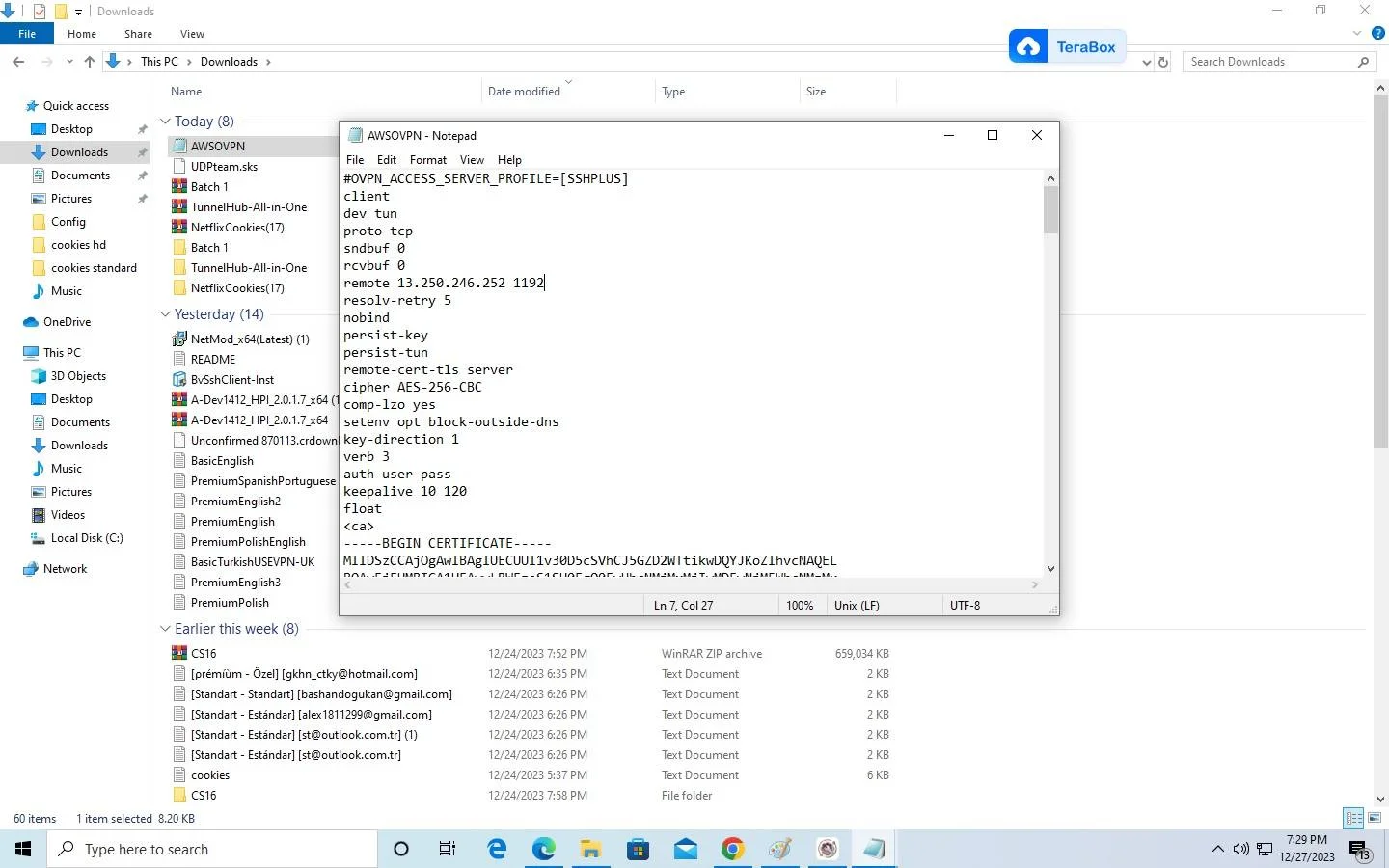The width and height of the screenshot is (1389, 868).
Task: Open Notepad's Edit menu
Action: [387, 160]
